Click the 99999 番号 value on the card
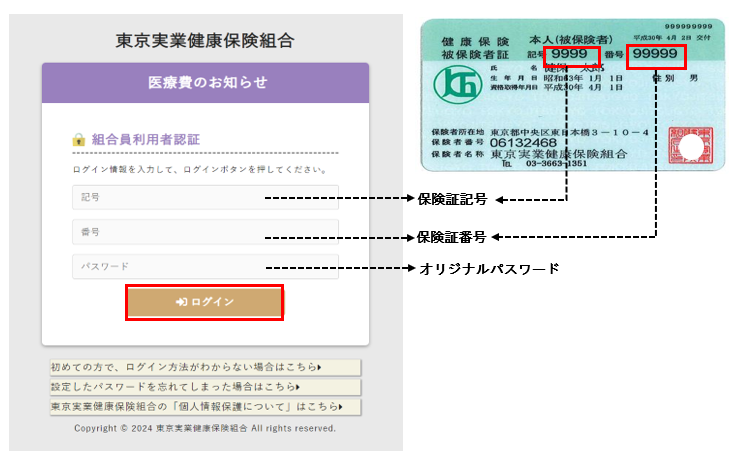Image resolution: width=733 pixels, height=471 pixels. click(655, 54)
